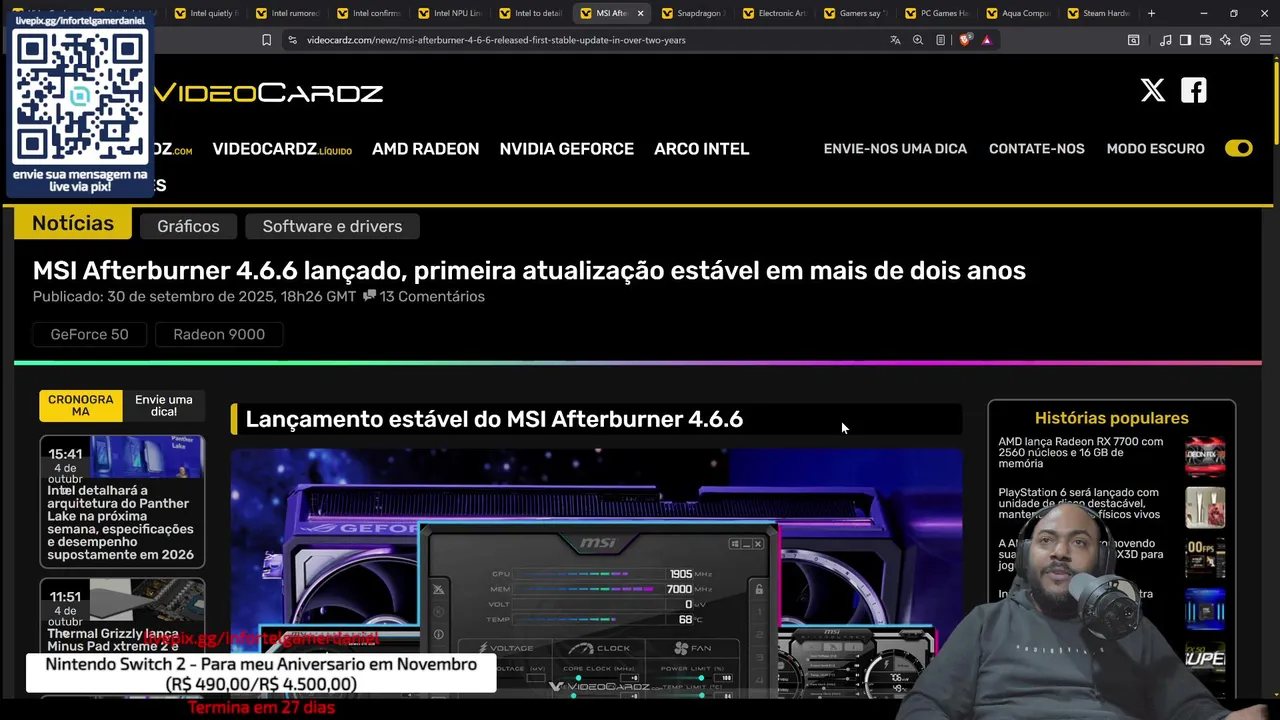
Task: Toggle the browser sidebar panel icon
Action: [1185, 40]
